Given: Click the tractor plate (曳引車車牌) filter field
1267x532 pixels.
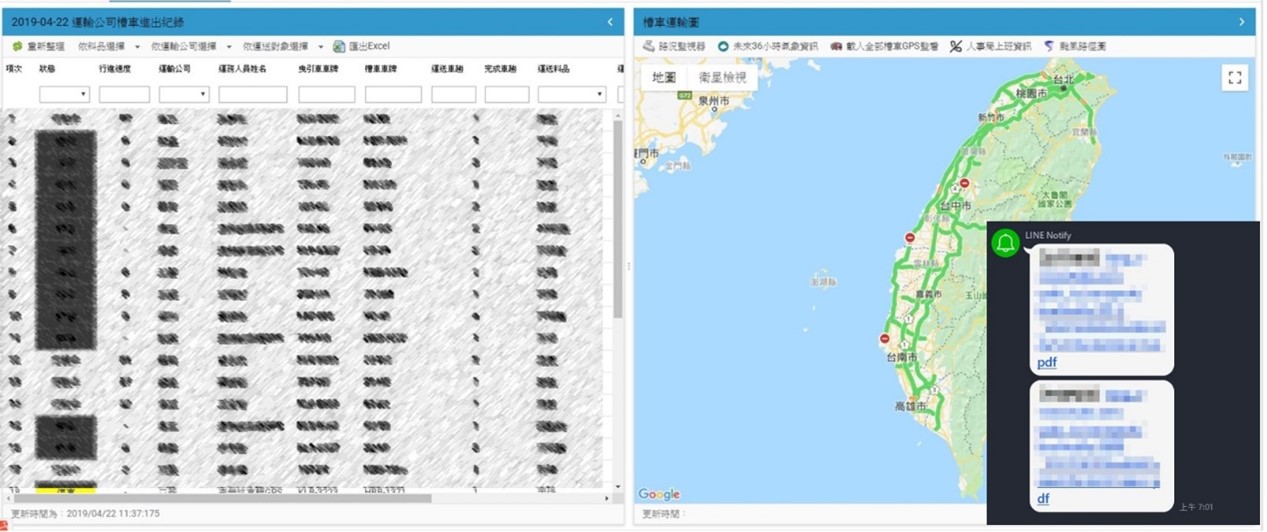Looking at the screenshot, I should pos(326,95).
